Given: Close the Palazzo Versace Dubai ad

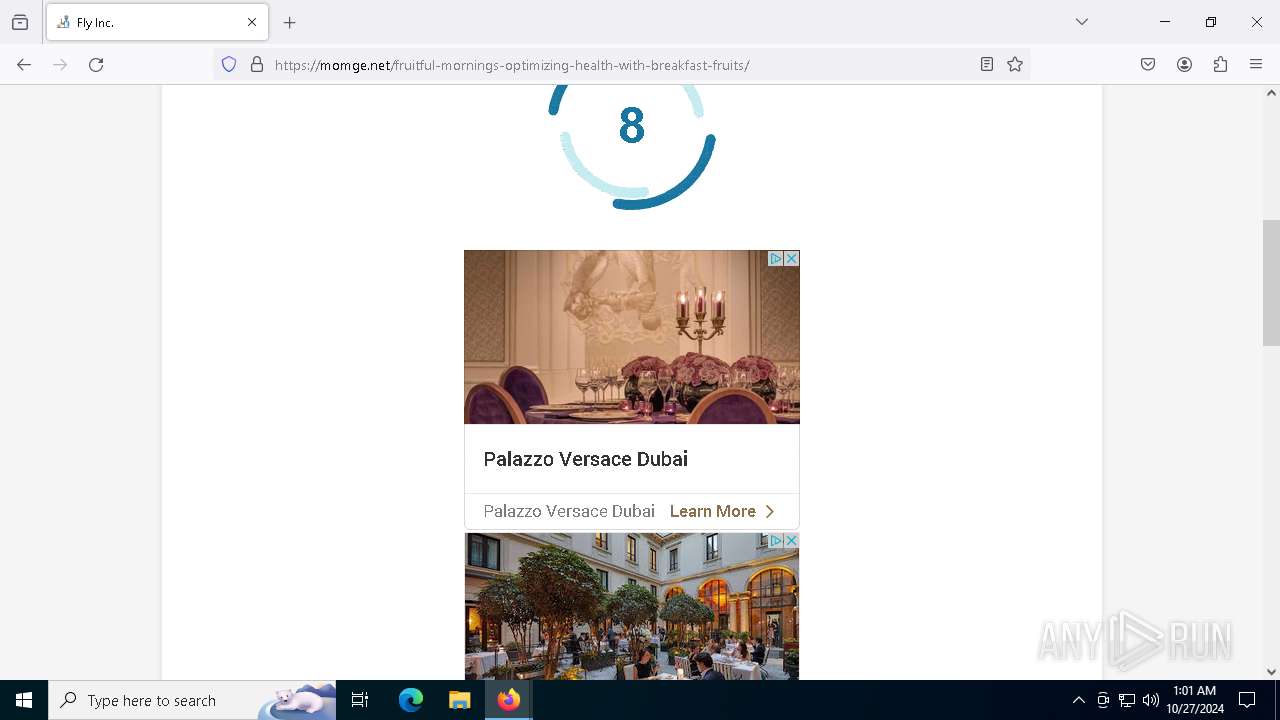Looking at the screenshot, I should [x=791, y=258].
